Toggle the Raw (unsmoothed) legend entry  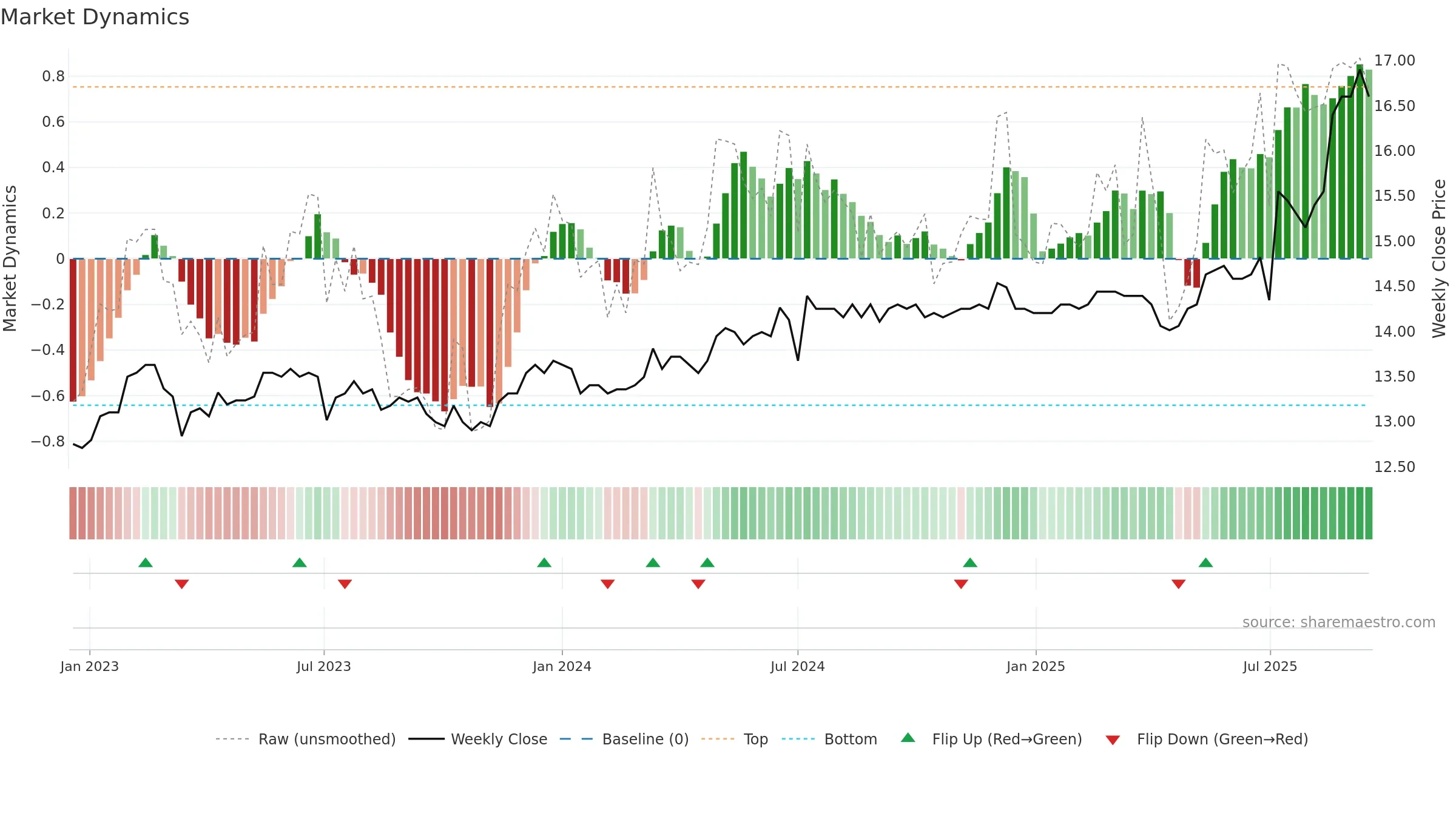pos(305,739)
